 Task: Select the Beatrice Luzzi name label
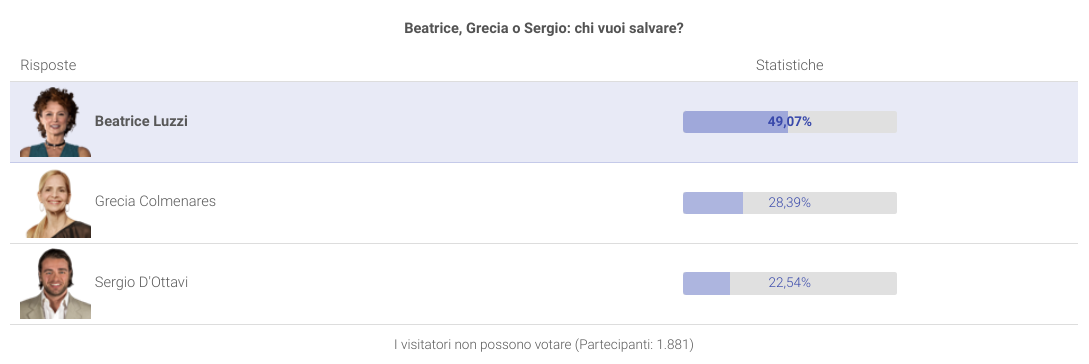click(141, 121)
